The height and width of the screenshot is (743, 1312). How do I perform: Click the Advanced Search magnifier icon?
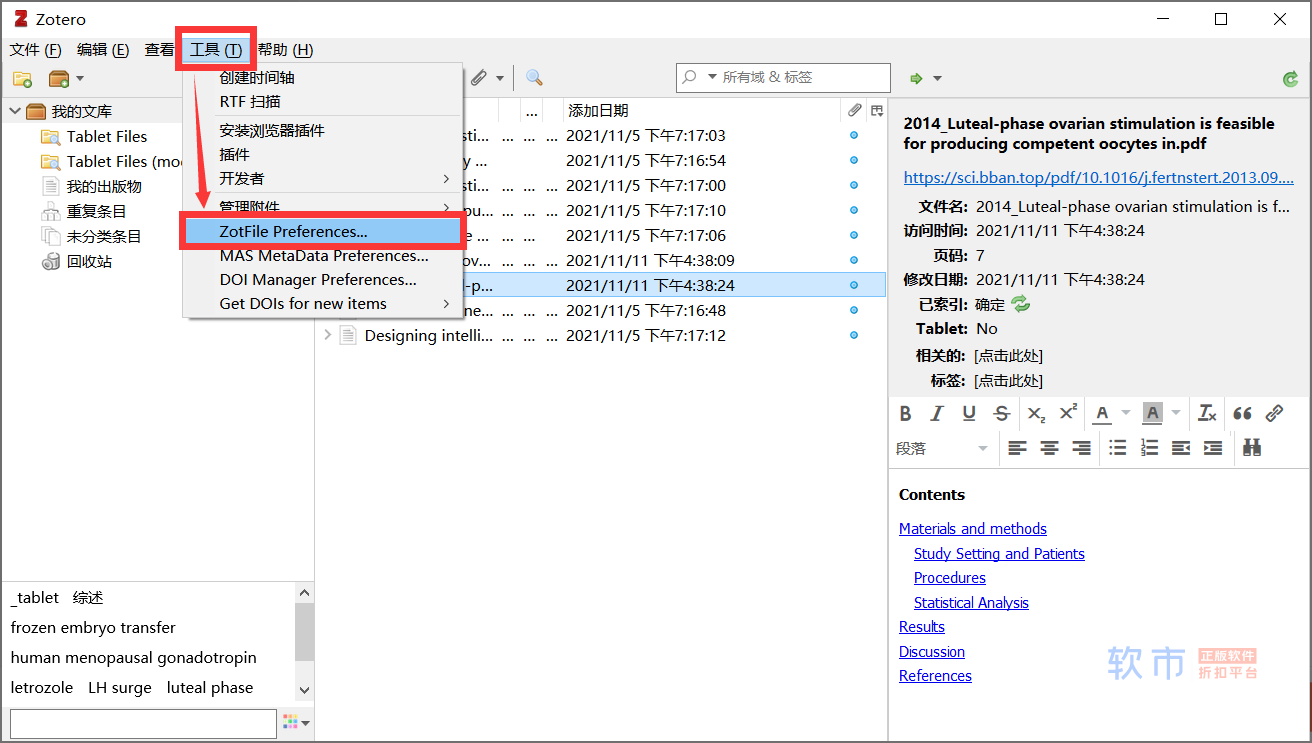click(x=534, y=78)
